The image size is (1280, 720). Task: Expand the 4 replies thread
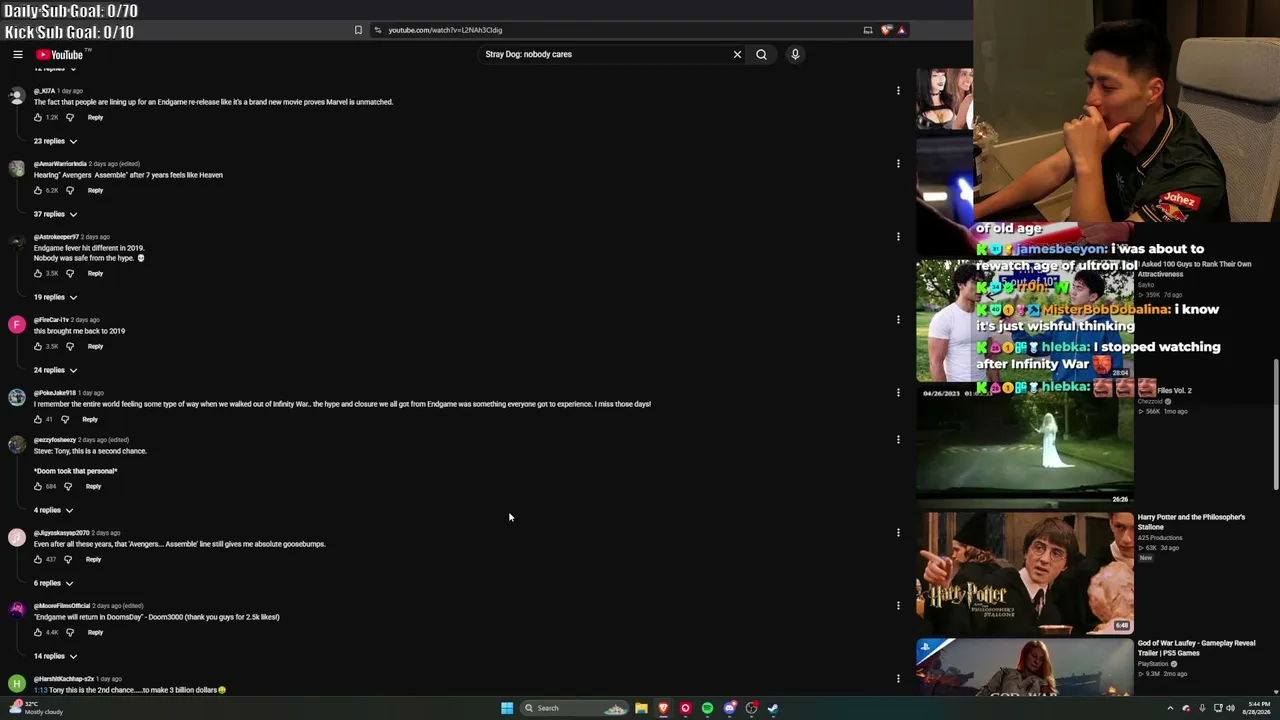point(53,510)
